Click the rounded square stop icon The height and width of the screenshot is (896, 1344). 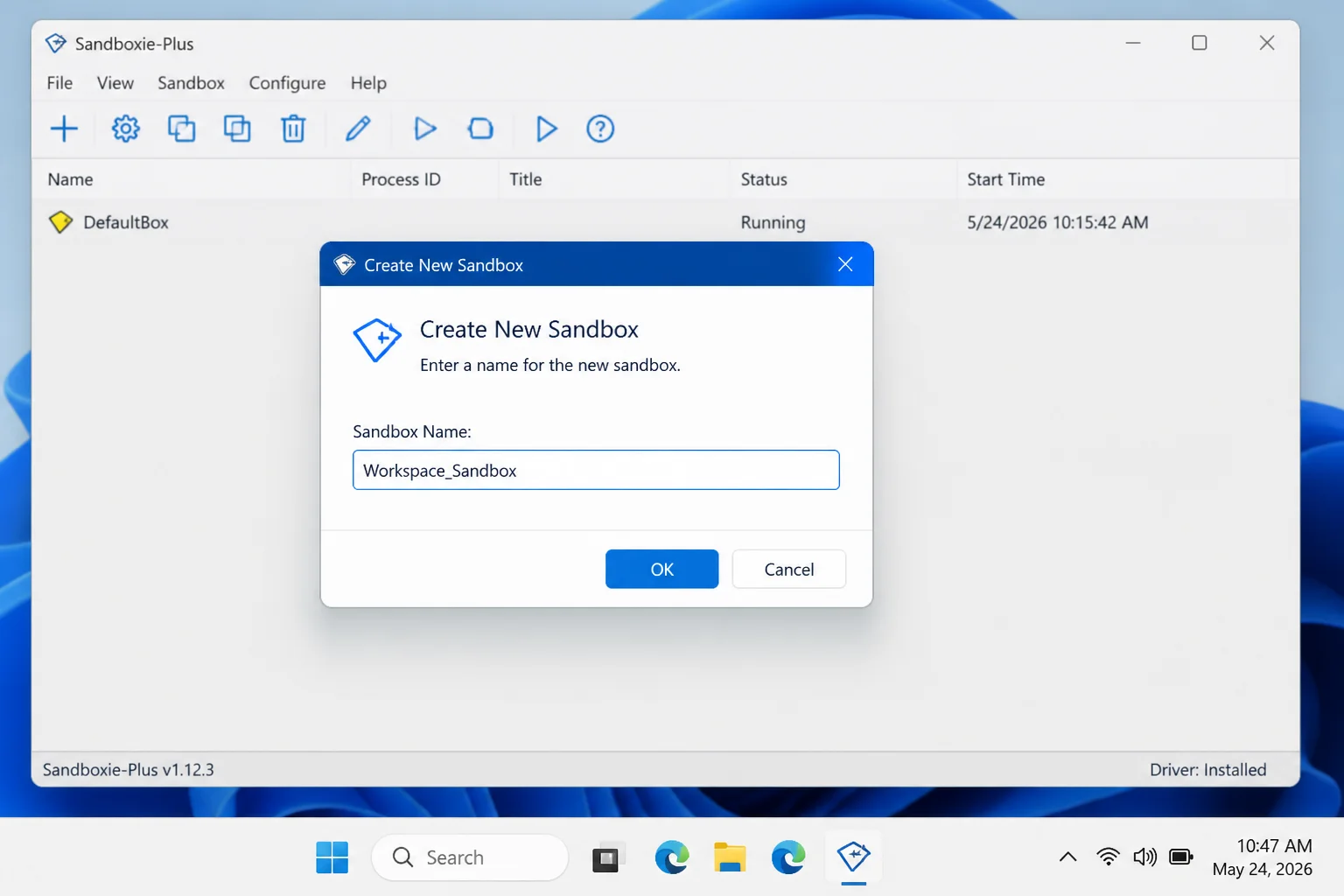point(480,129)
